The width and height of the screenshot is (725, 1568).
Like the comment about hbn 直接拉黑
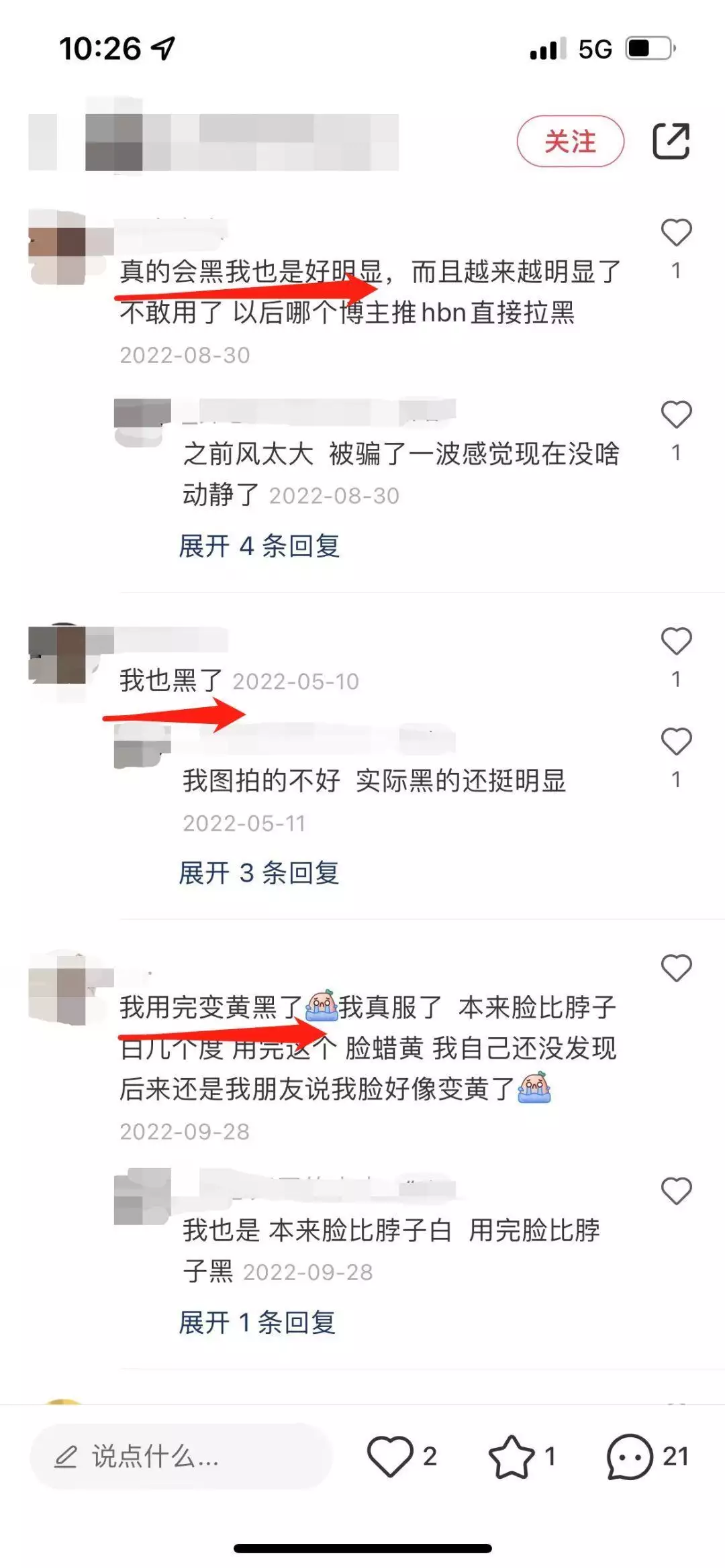(x=676, y=232)
